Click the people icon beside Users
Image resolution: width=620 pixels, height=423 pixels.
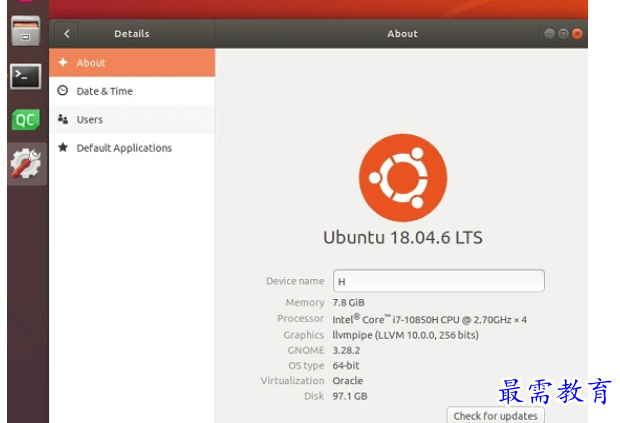(63, 119)
